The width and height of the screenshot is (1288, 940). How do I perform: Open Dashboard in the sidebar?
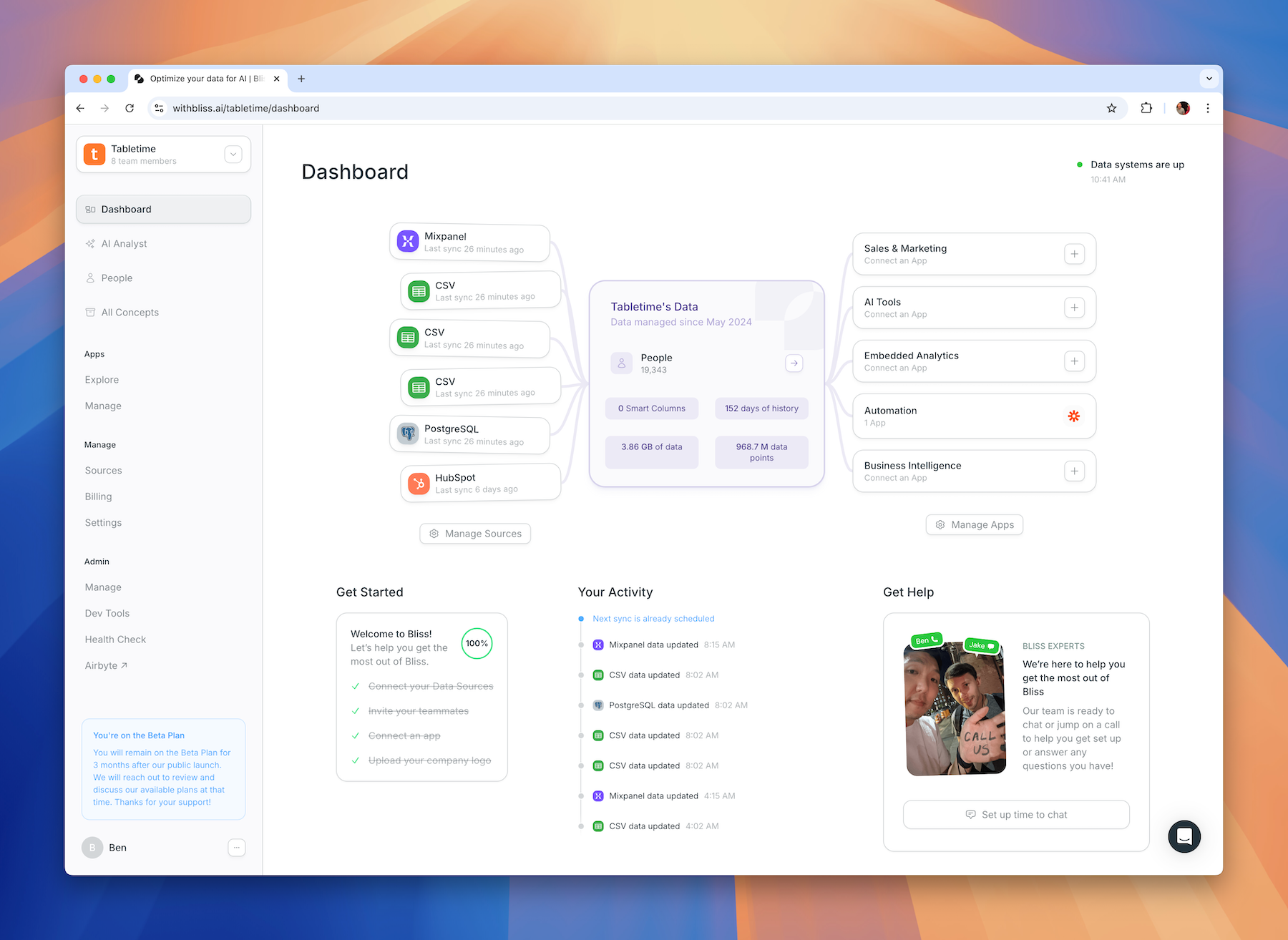coord(163,210)
